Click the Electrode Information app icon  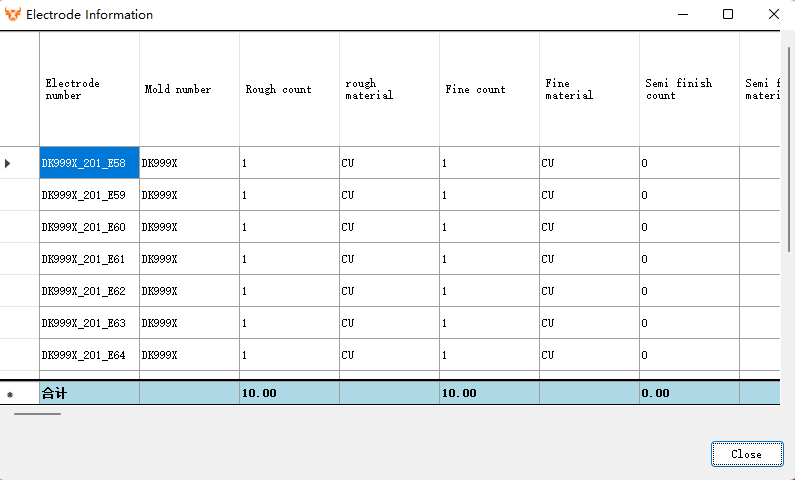(x=13, y=15)
